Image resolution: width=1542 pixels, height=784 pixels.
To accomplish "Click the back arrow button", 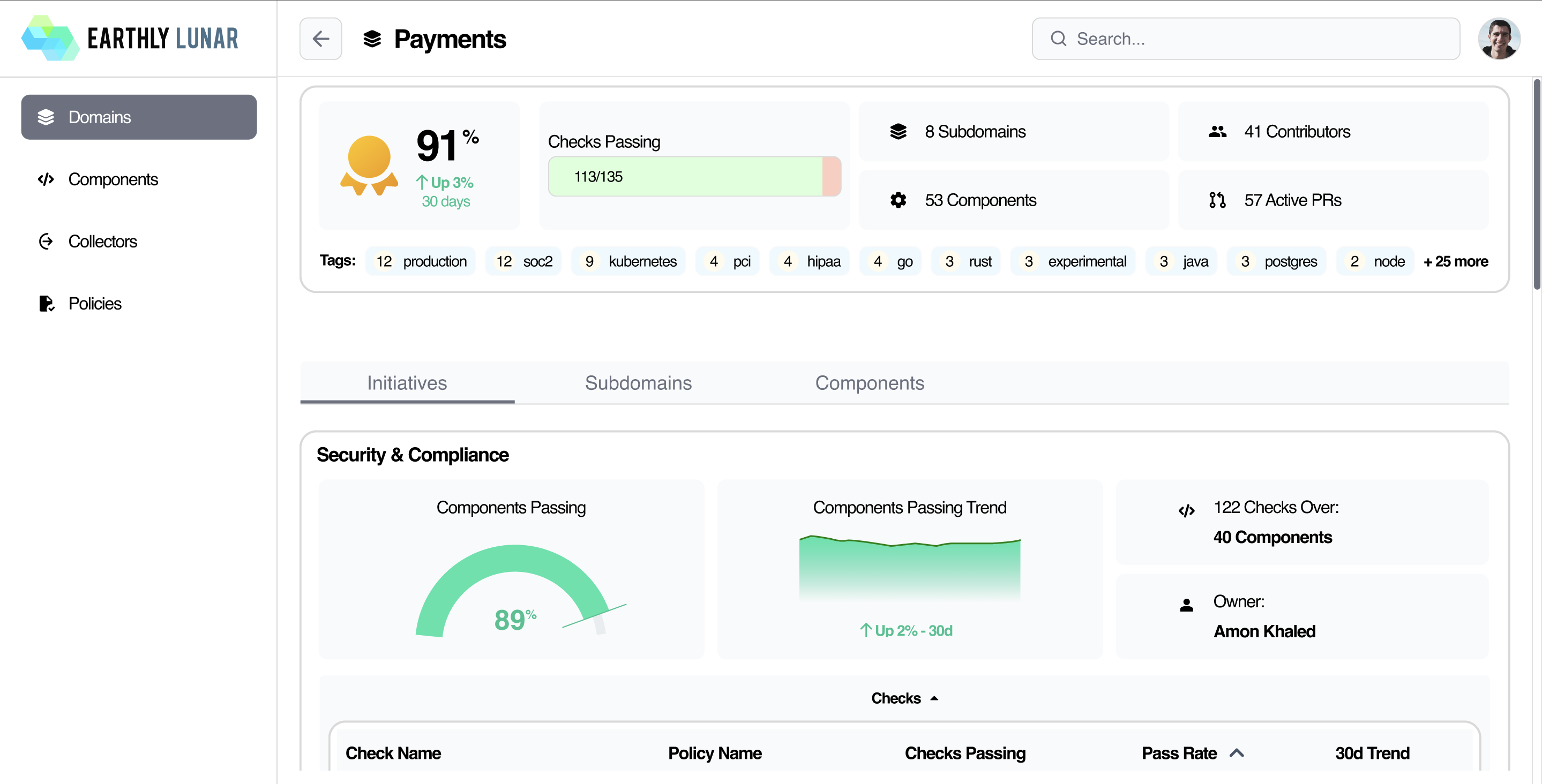I will click(320, 39).
